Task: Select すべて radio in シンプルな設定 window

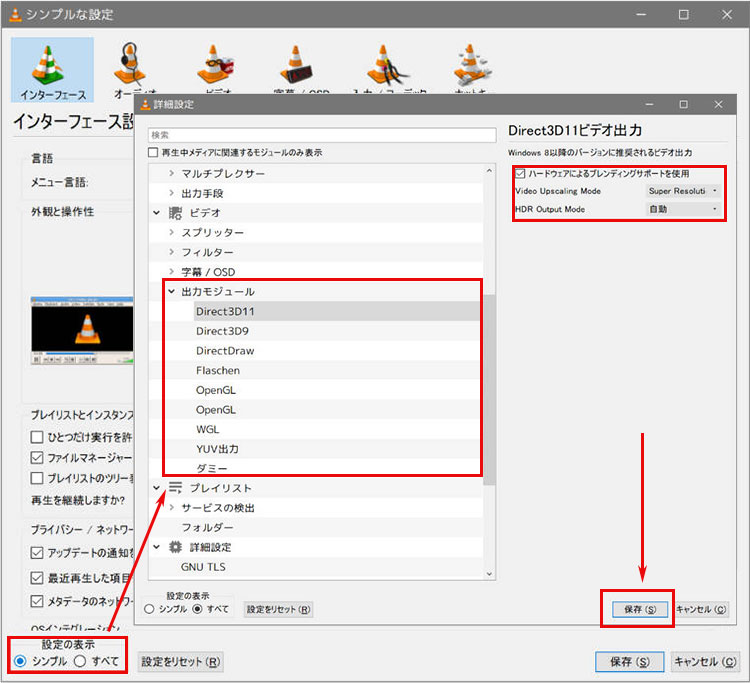Action: coord(80,661)
